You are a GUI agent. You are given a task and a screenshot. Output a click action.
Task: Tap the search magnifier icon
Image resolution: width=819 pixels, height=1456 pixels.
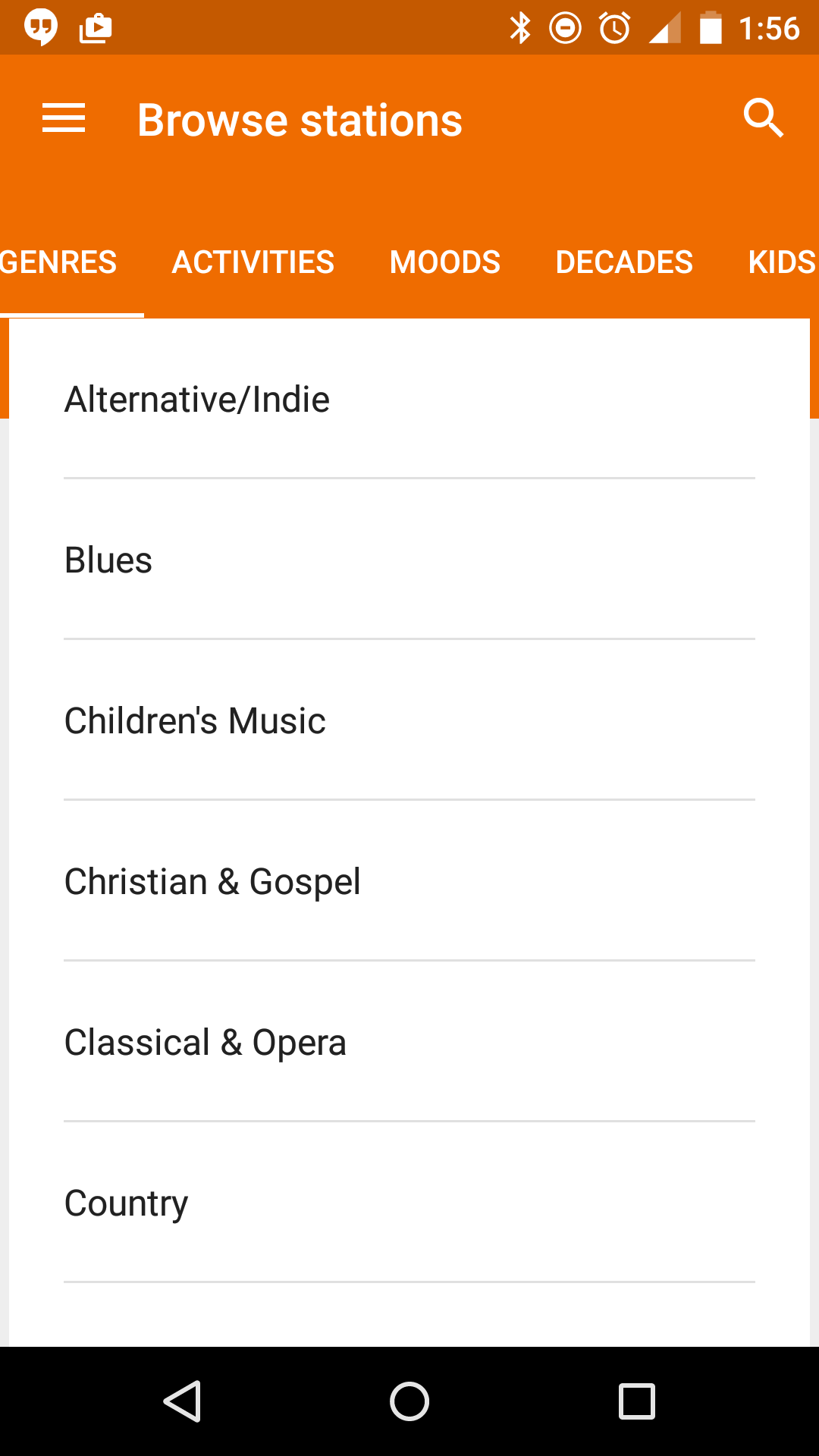click(762, 118)
